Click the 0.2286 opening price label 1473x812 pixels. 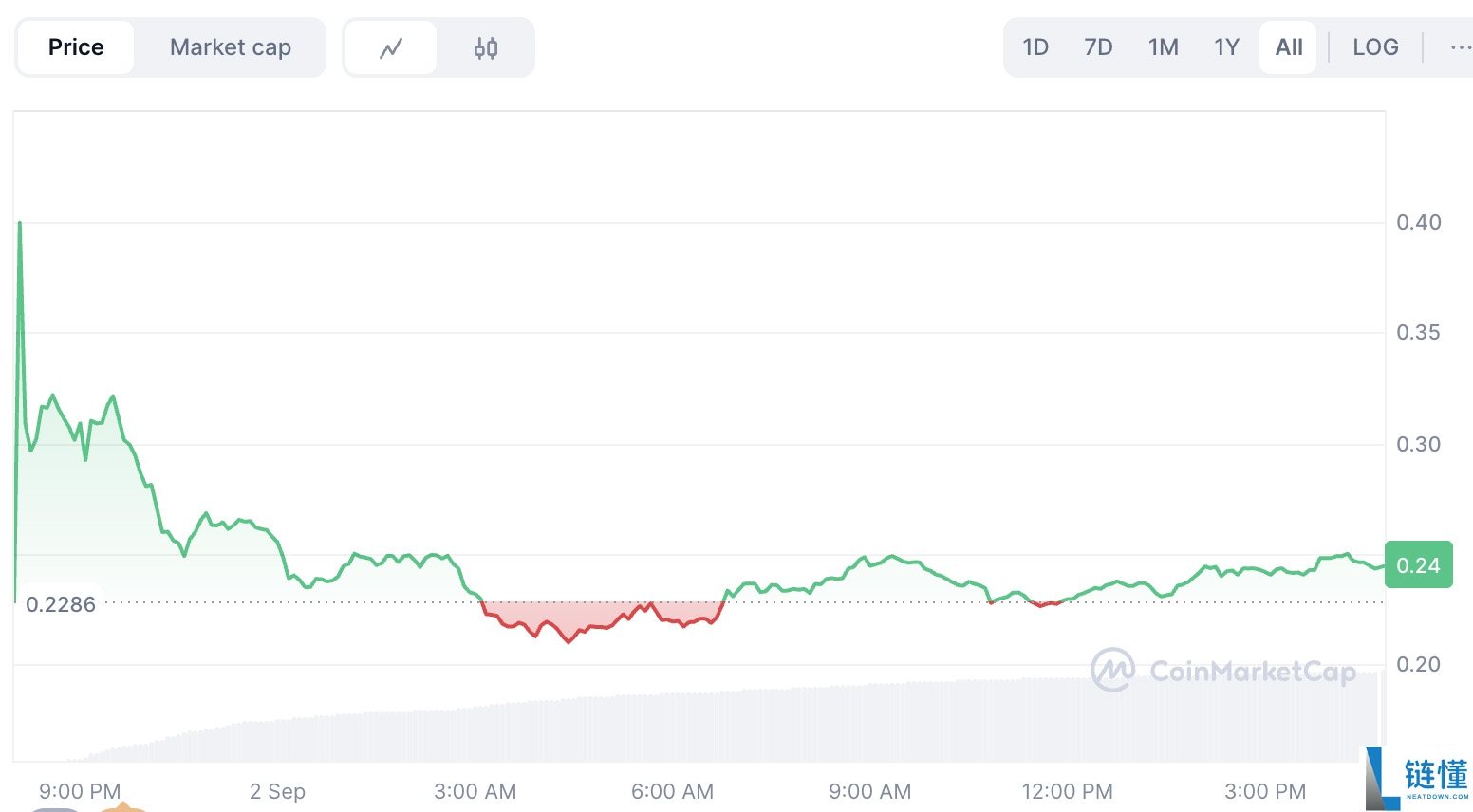click(61, 604)
